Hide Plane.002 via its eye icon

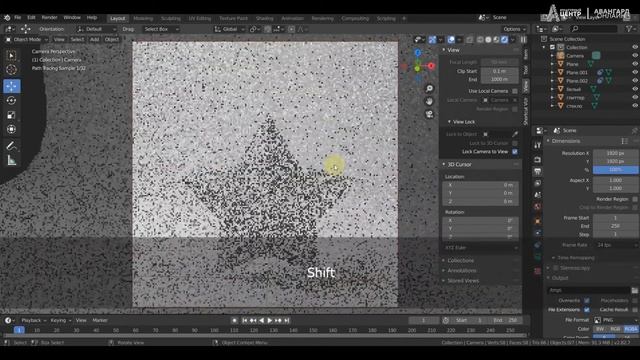click(635, 81)
